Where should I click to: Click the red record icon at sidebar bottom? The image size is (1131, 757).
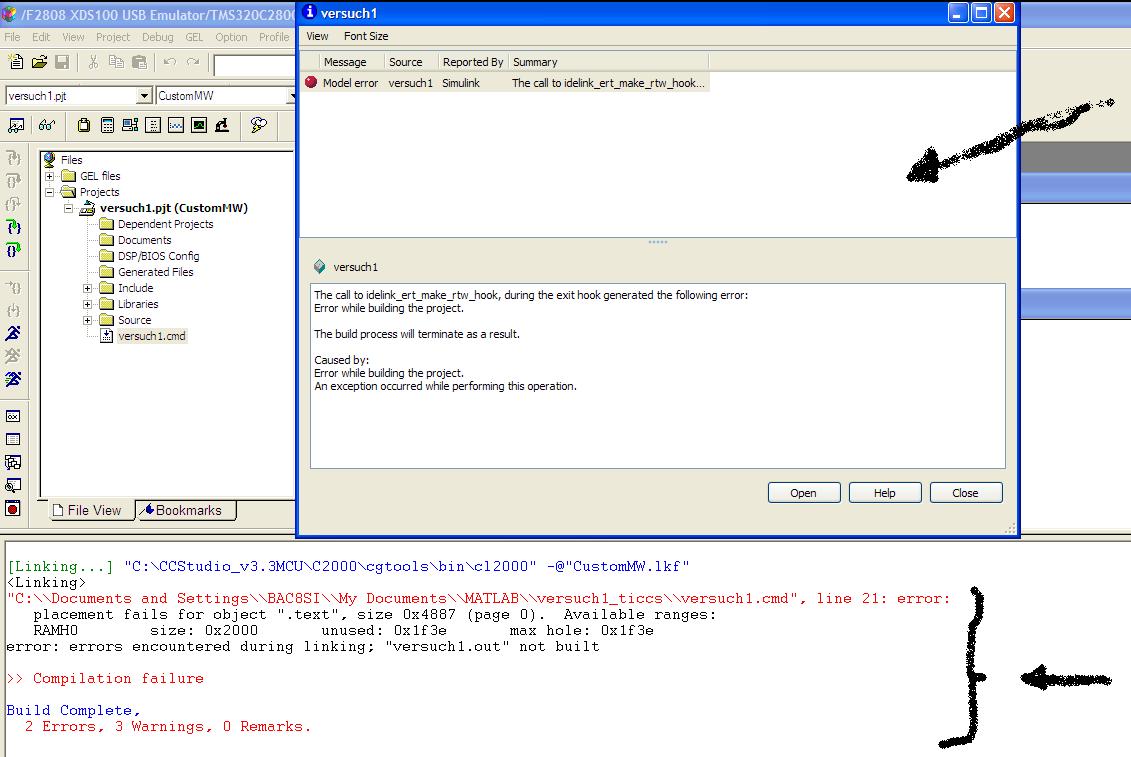pos(13,509)
